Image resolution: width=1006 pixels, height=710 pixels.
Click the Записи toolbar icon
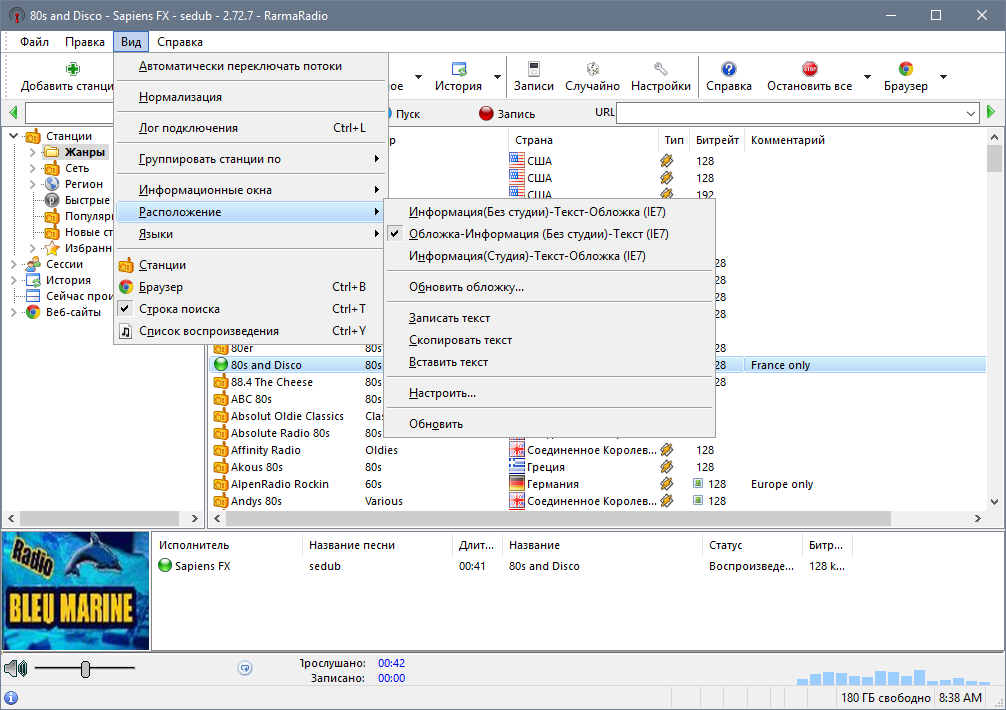click(x=533, y=70)
